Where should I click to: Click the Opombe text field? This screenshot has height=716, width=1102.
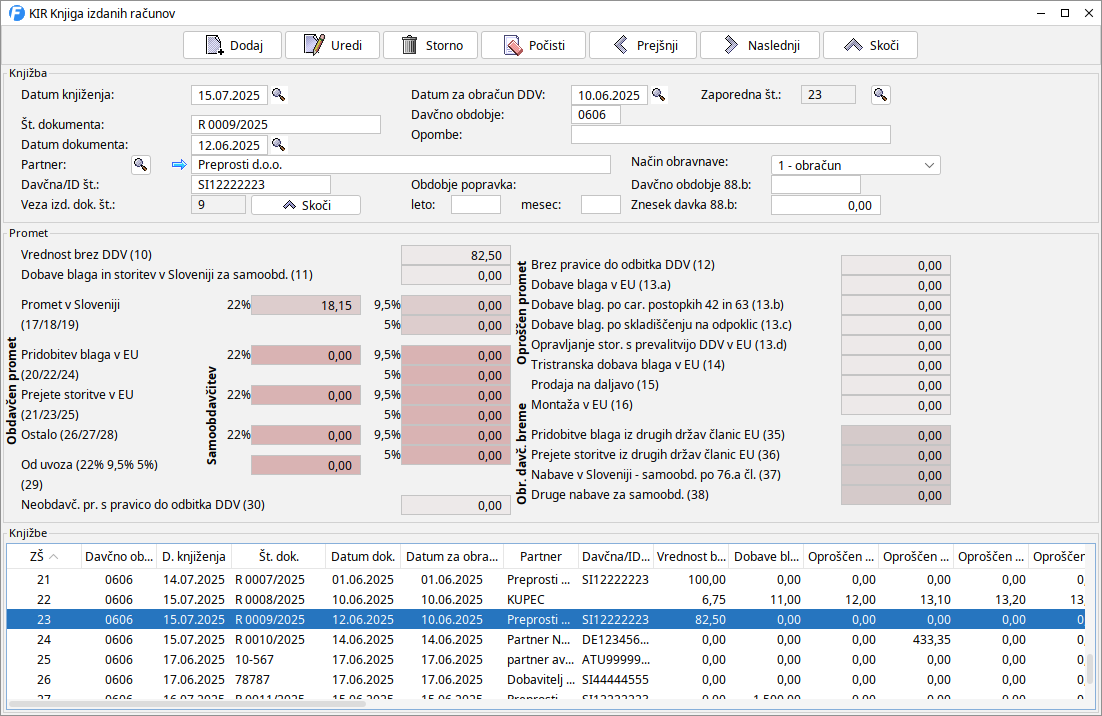(x=730, y=135)
